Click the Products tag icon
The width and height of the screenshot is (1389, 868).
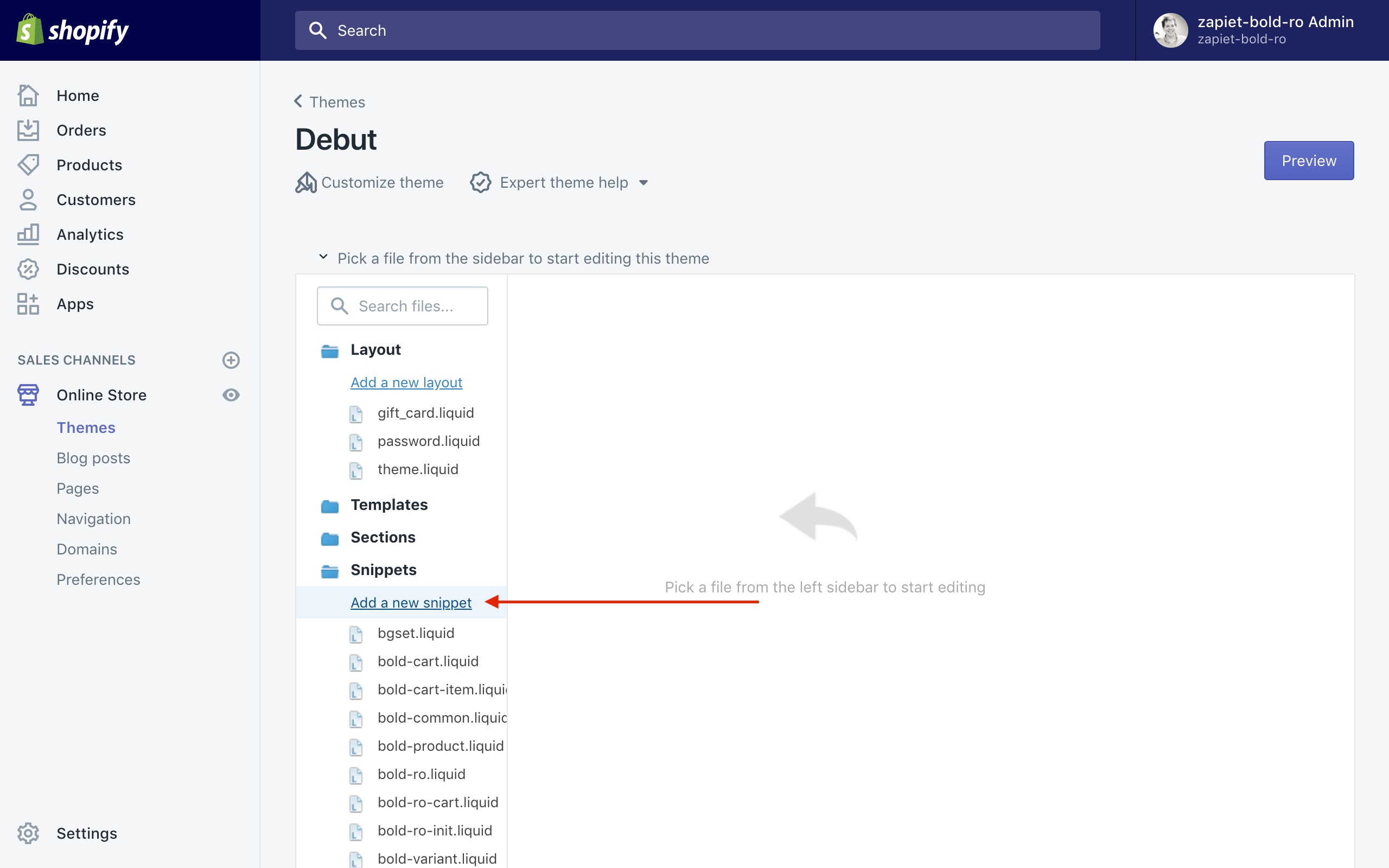point(28,165)
